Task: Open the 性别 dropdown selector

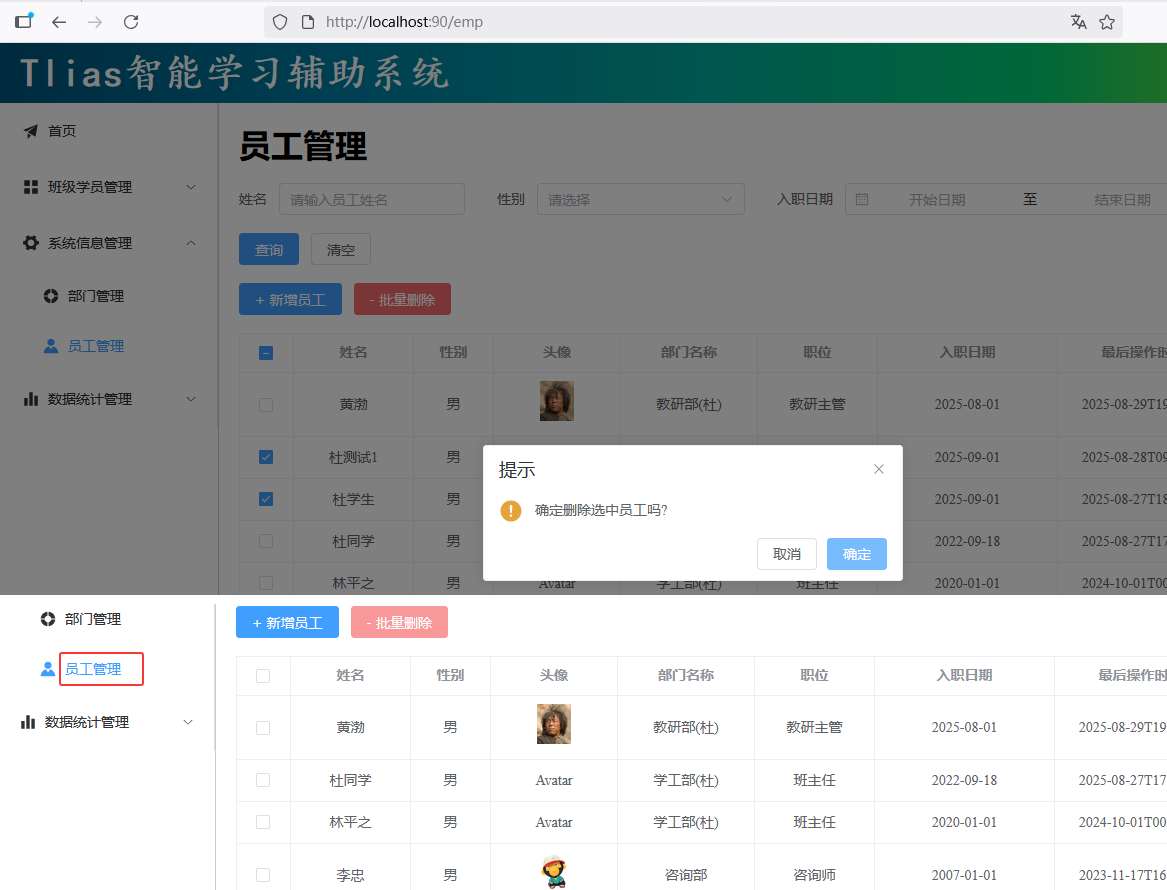Action: (x=640, y=200)
